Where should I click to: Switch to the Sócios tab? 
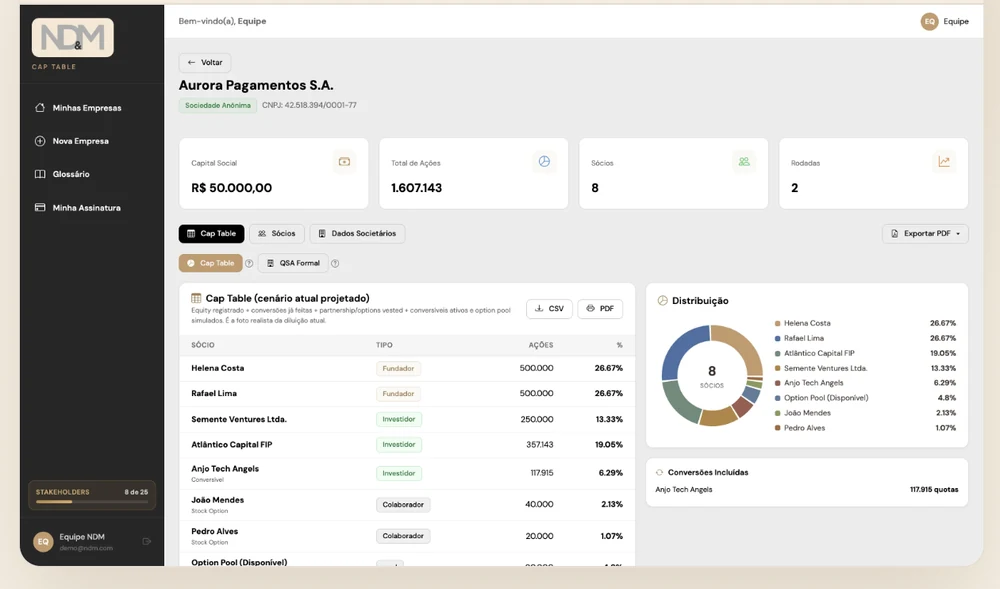coord(277,233)
